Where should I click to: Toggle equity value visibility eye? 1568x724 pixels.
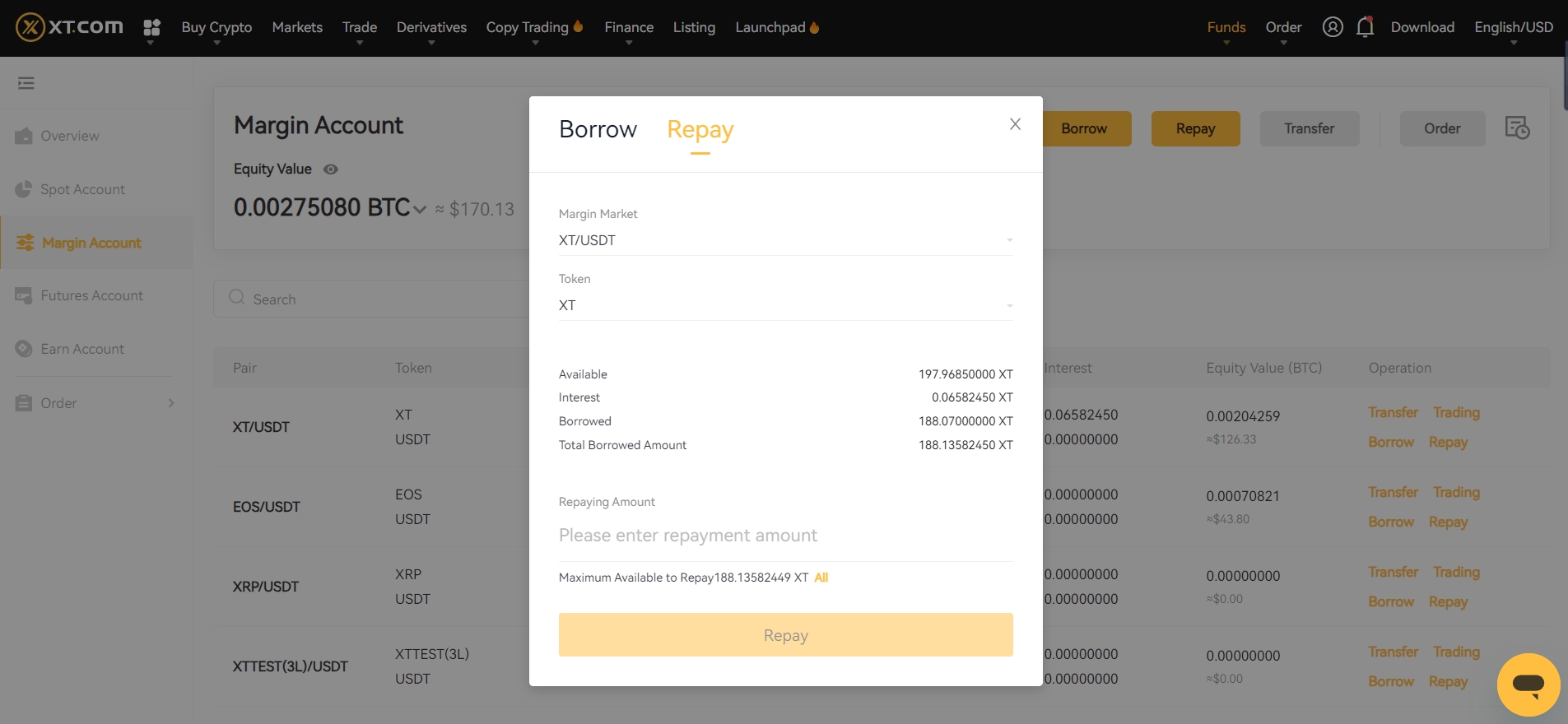[331, 169]
